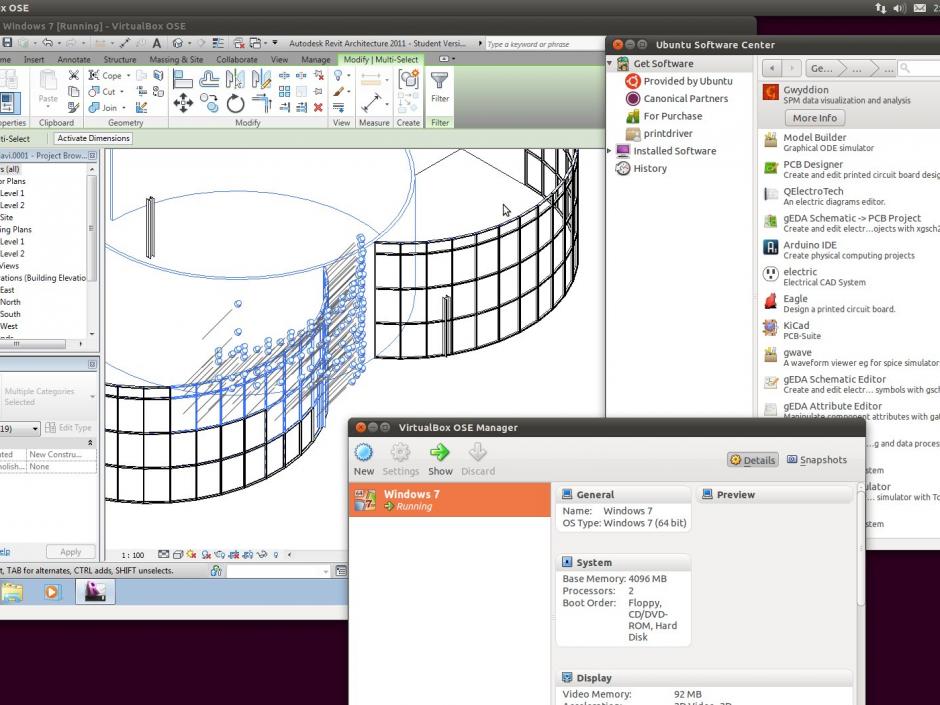Toggle the Details view button
Screen dimensions: 940x705
(x=753, y=460)
